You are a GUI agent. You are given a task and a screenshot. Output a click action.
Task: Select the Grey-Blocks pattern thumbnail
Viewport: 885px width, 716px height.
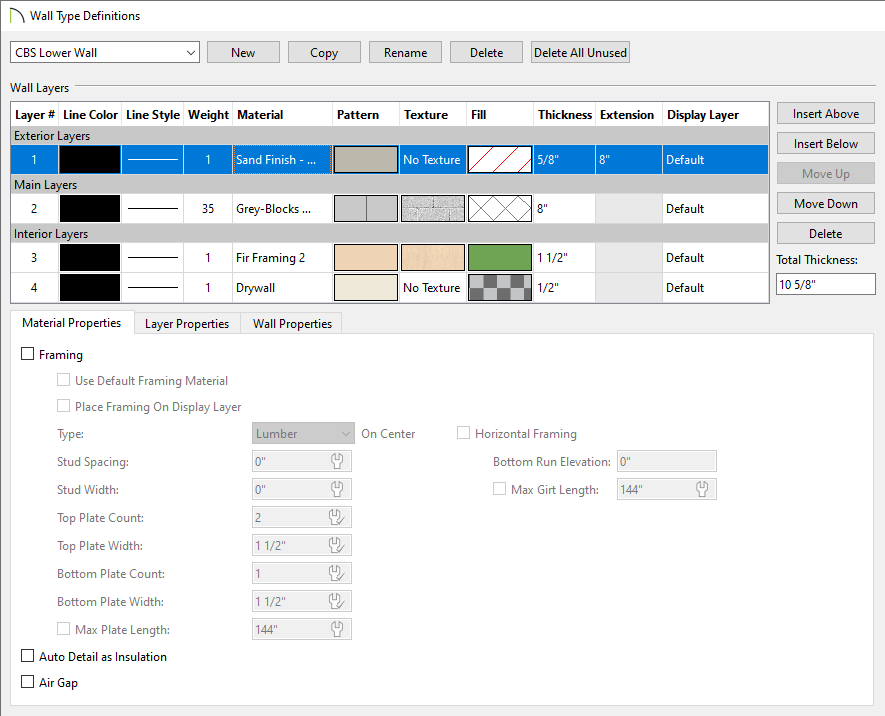tap(366, 209)
